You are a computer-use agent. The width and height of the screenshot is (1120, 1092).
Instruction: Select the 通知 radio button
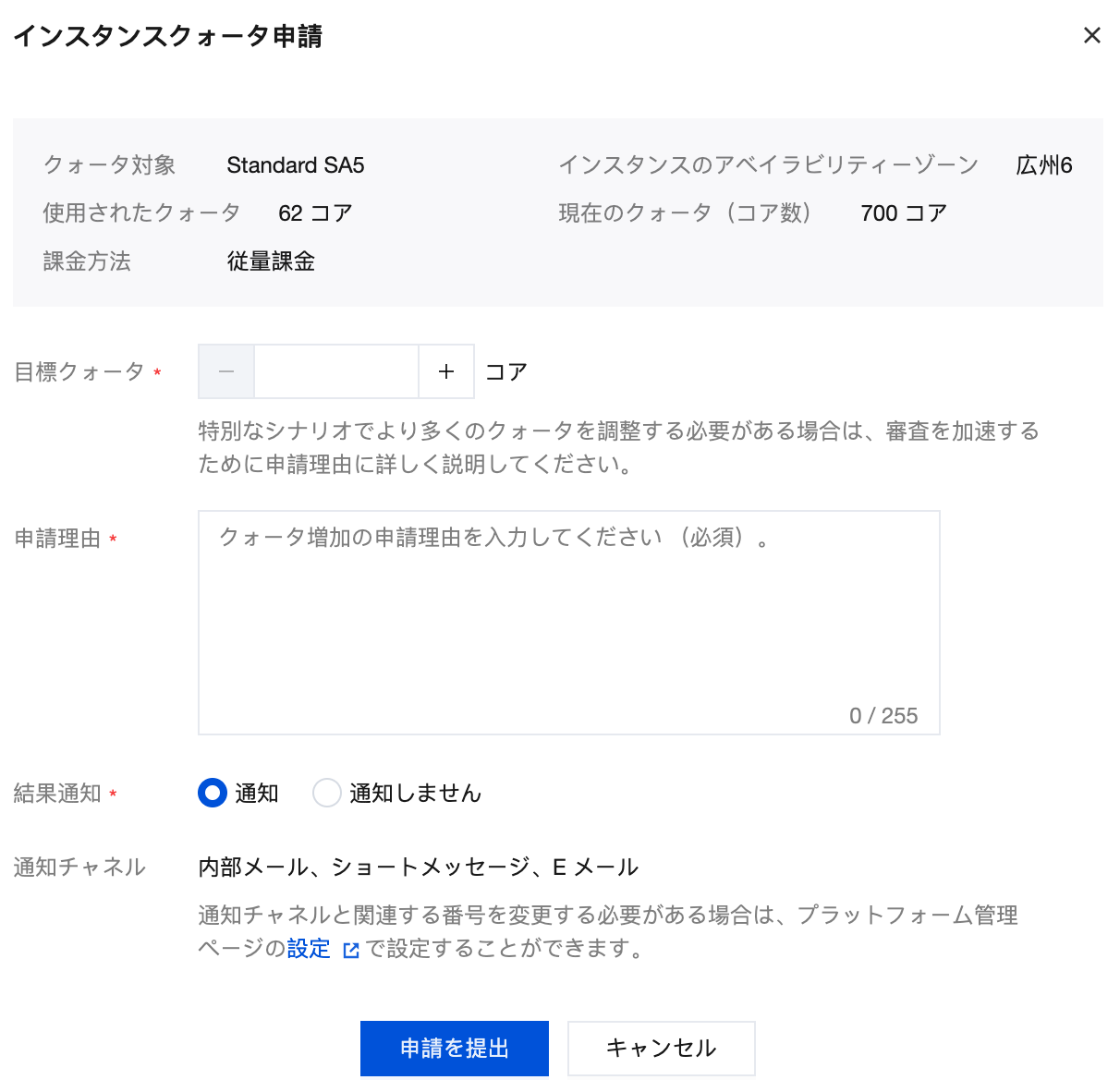coord(213,793)
